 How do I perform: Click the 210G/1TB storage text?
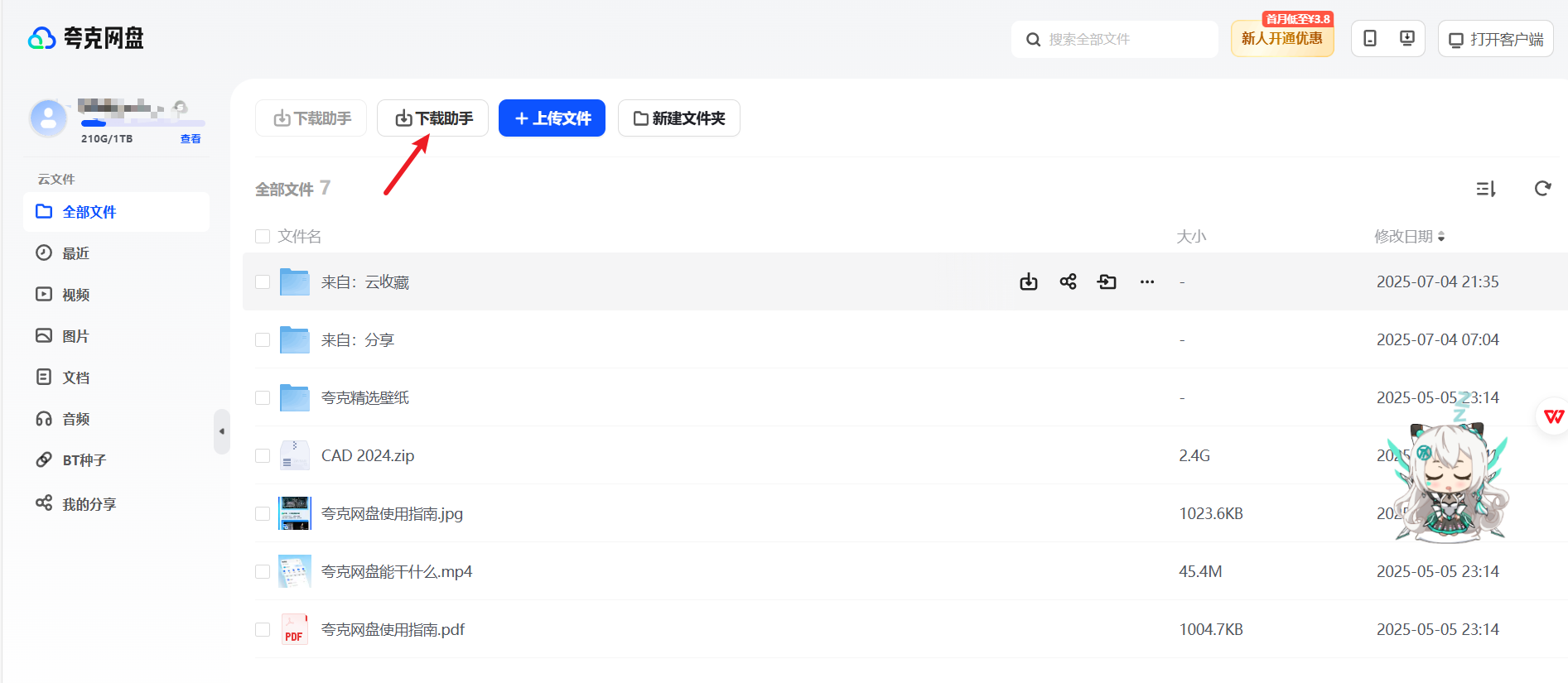[x=107, y=139]
